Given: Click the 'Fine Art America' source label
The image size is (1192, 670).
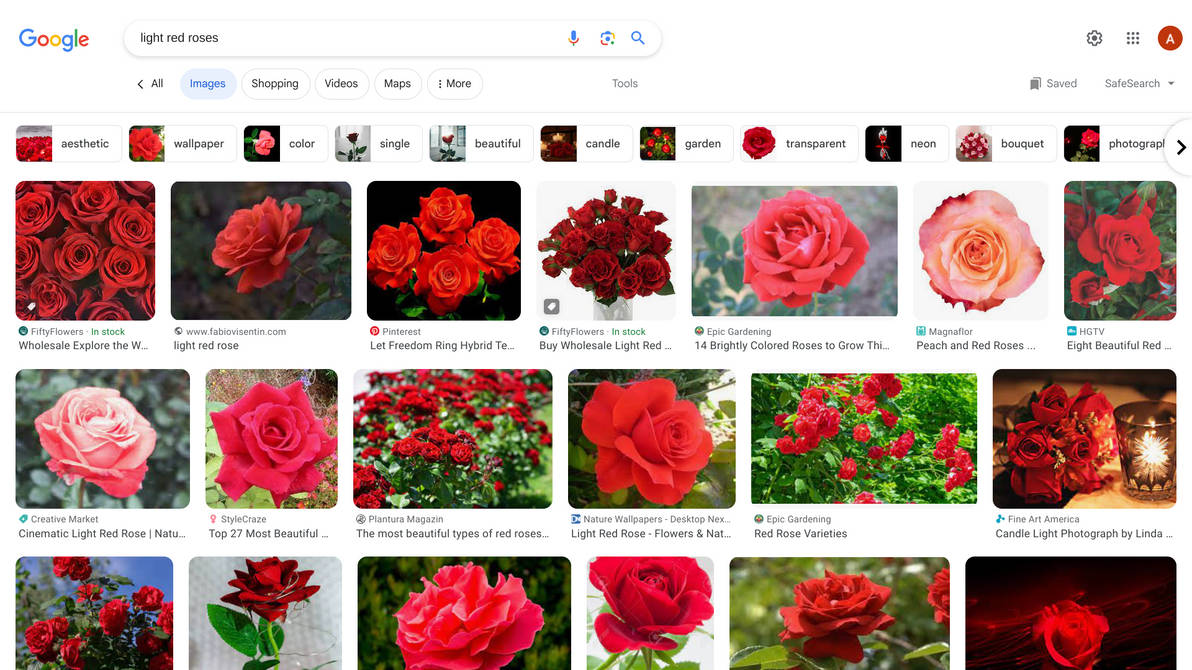Looking at the screenshot, I should click(1044, 519).
